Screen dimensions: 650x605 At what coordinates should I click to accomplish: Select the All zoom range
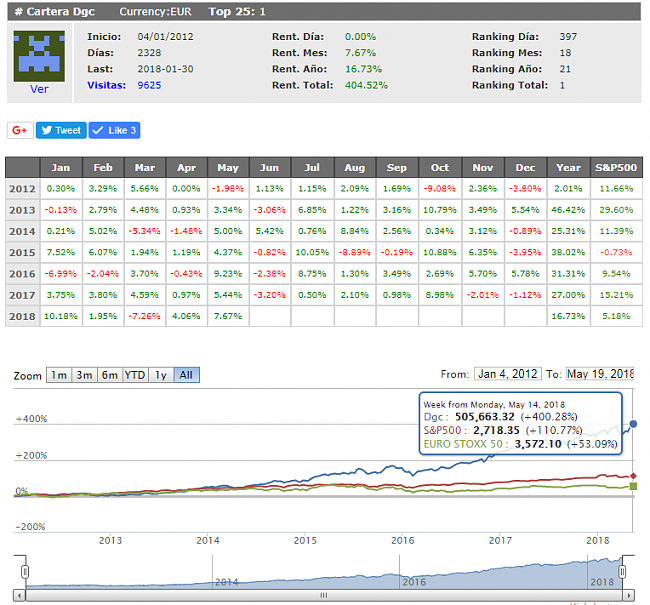click(x=186, y=375)
